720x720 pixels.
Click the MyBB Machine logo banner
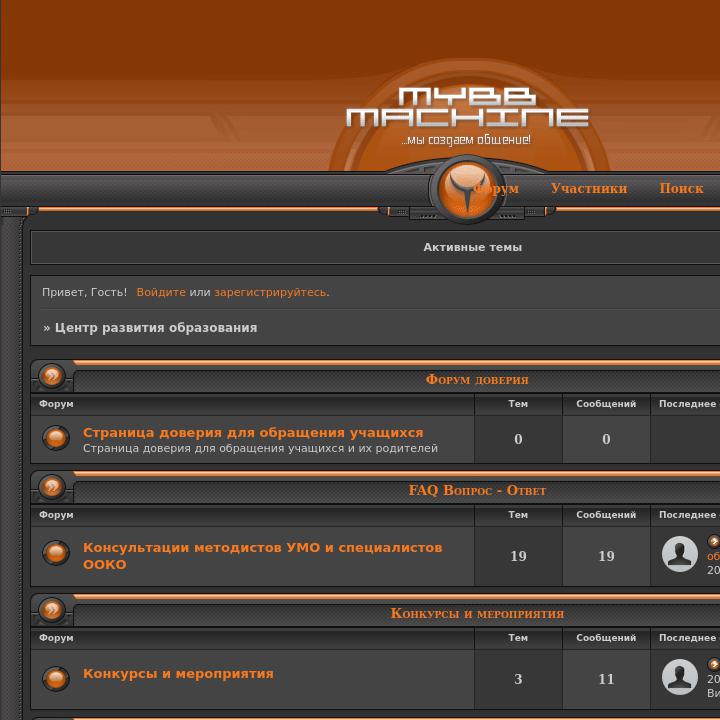(467, 116)
